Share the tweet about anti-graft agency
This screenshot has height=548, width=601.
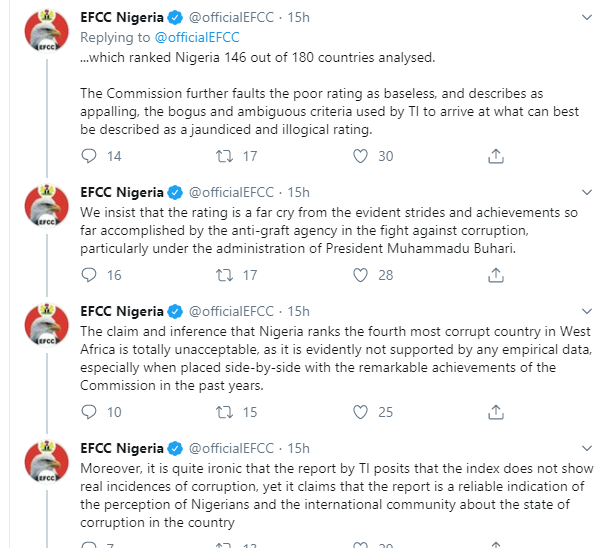(496, 275)
